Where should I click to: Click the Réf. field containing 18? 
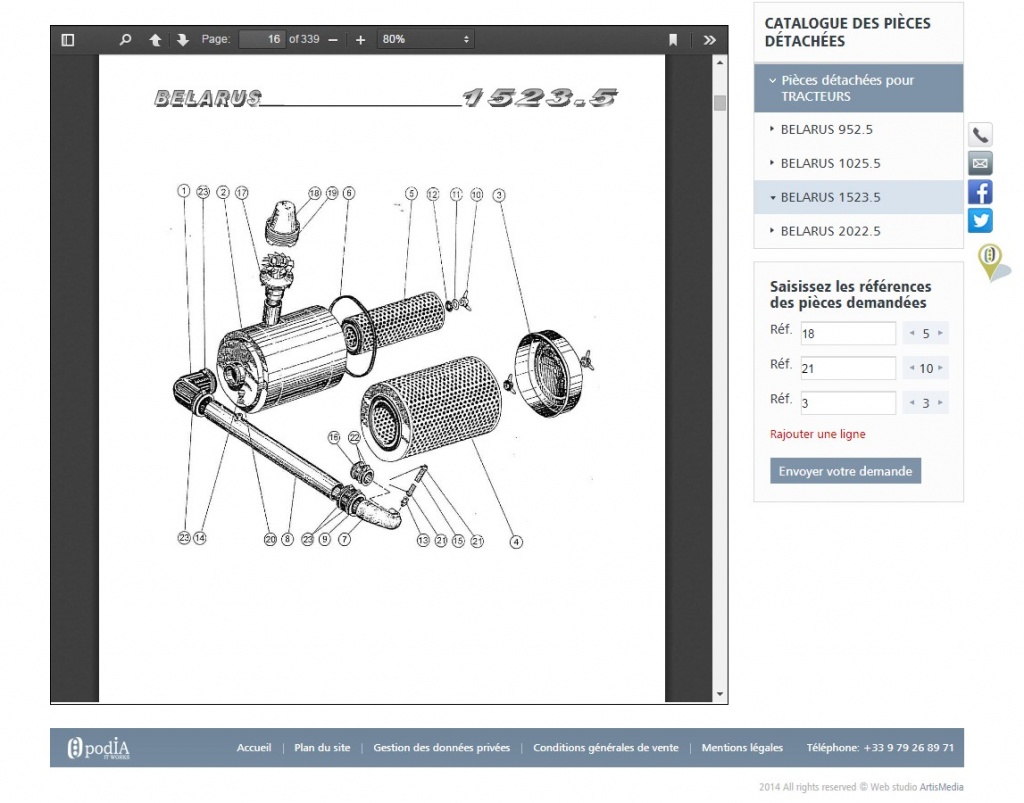[848, 333]
